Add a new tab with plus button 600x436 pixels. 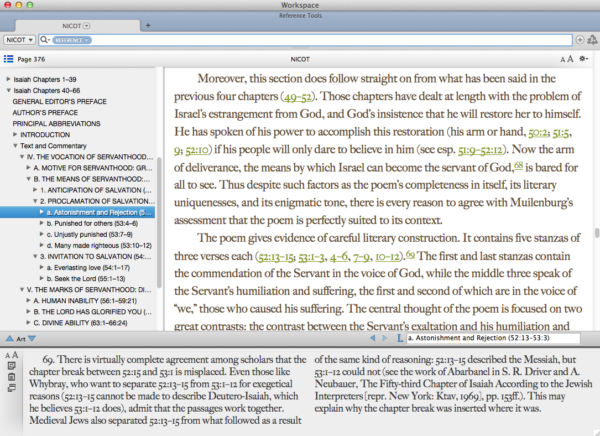148,26
